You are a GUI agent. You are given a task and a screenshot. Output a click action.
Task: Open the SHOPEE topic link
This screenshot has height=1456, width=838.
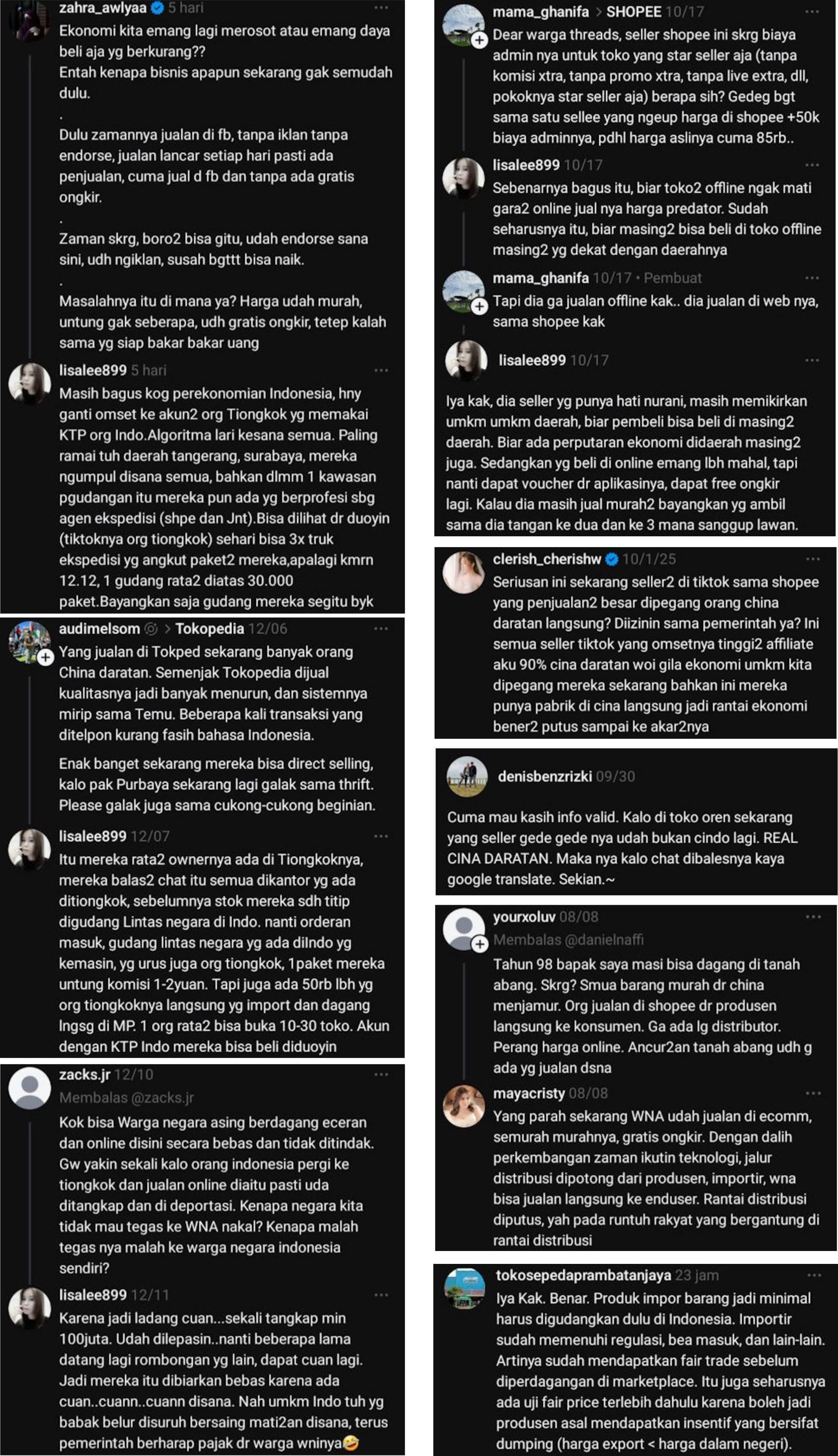pos(633,12)
